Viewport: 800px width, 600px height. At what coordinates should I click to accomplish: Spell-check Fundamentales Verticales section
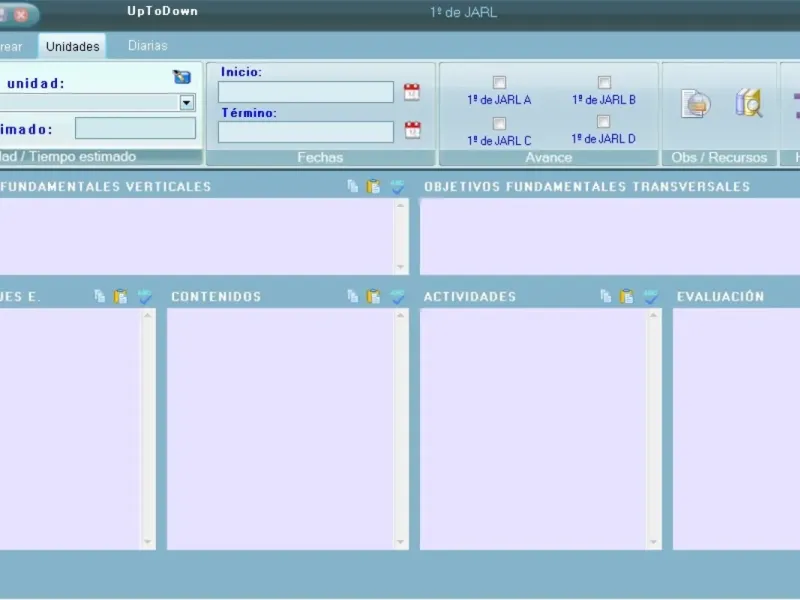click(x=397, y=187)
